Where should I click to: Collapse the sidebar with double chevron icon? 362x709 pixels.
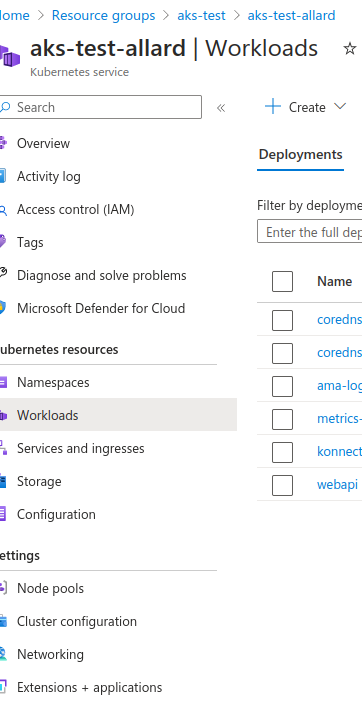tap(221, 108)
